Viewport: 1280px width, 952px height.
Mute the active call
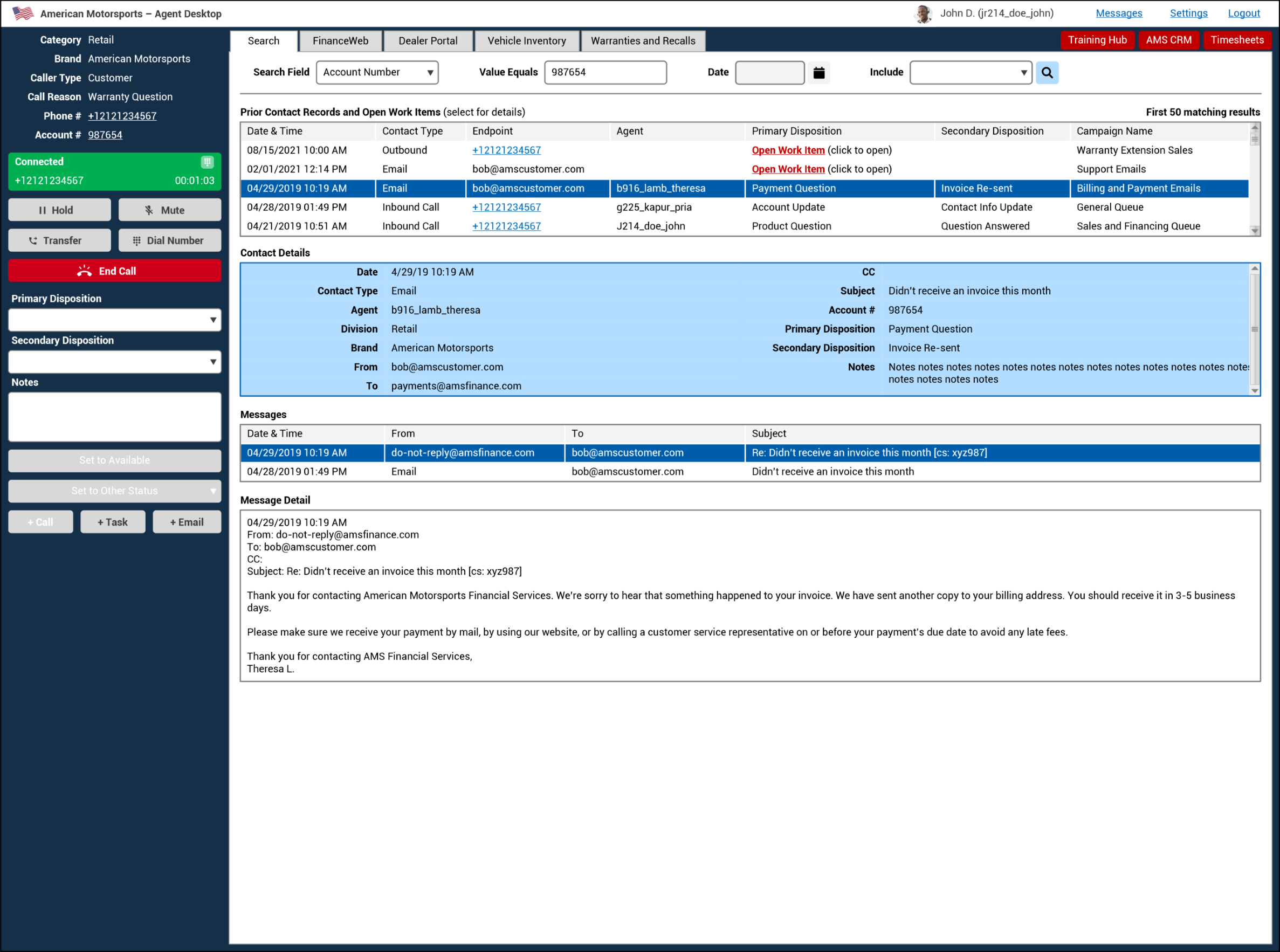click(x=169, y=209)
